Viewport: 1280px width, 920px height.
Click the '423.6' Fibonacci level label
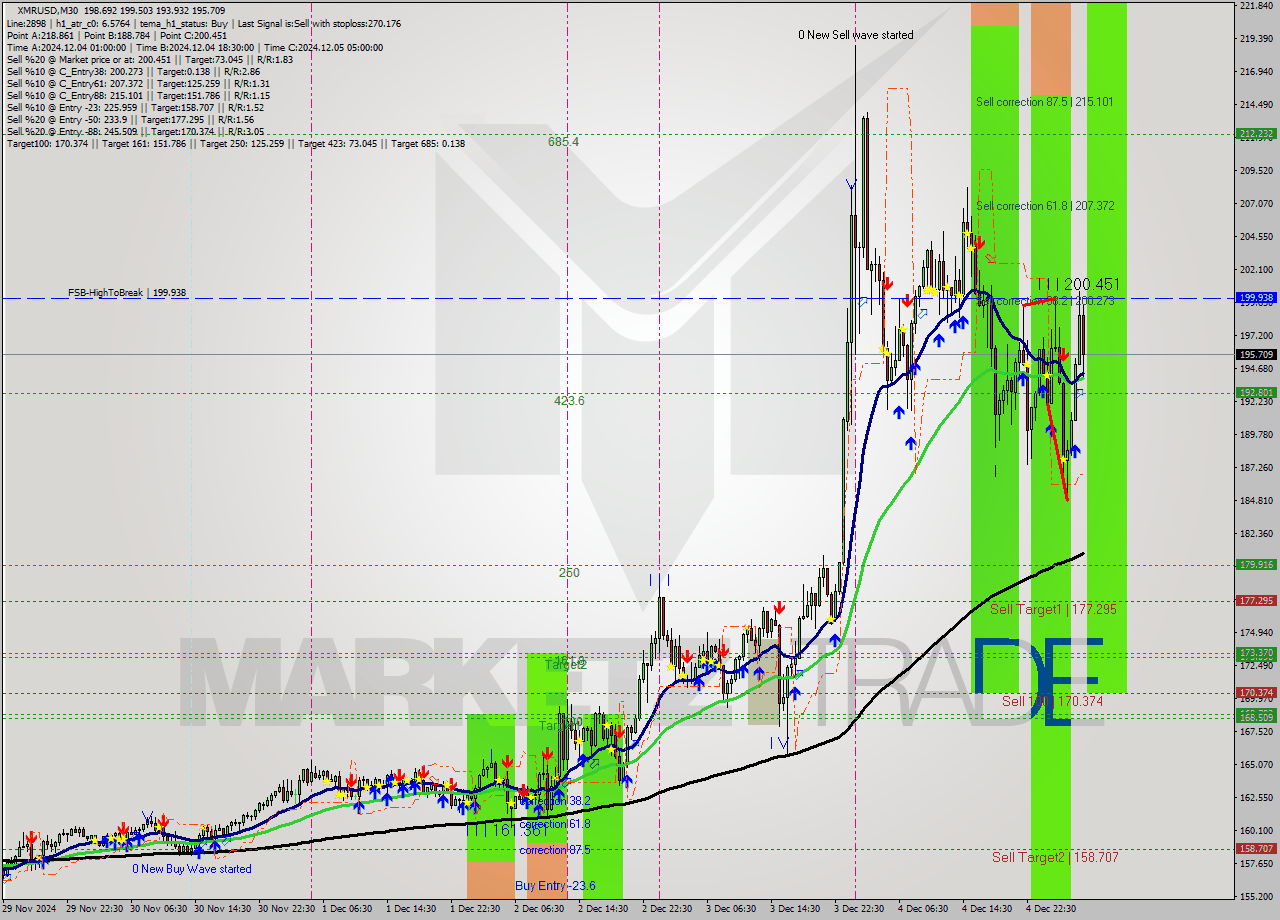click(570, 401)
